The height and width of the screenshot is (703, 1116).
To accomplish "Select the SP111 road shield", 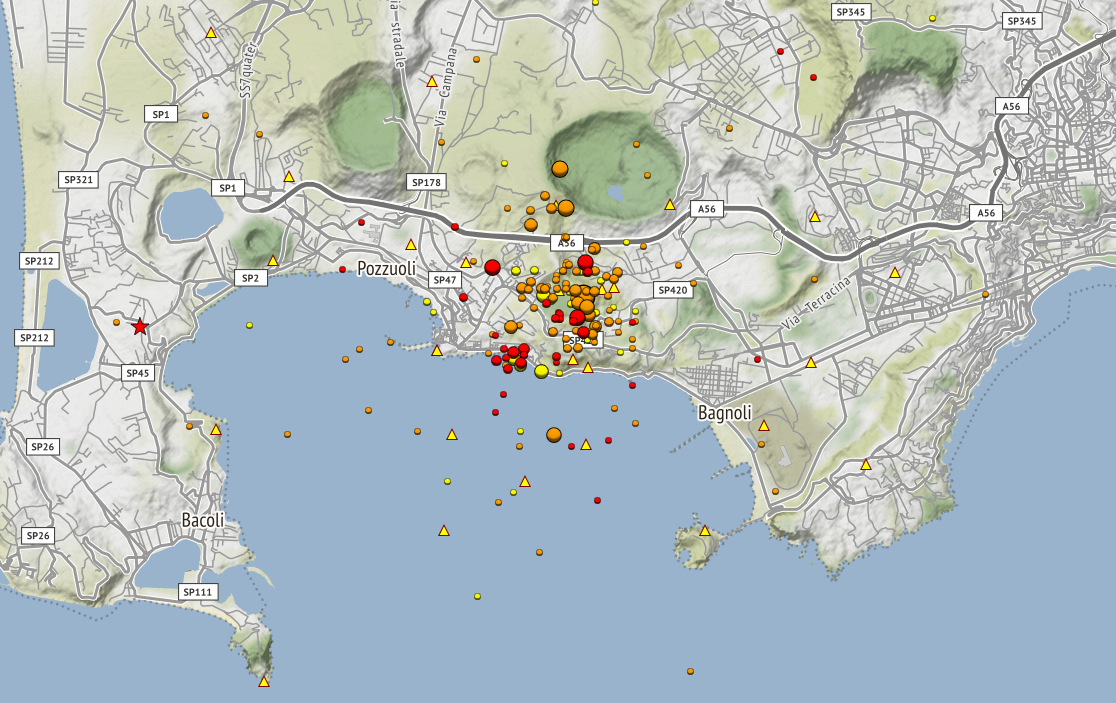I will (198, 592).
